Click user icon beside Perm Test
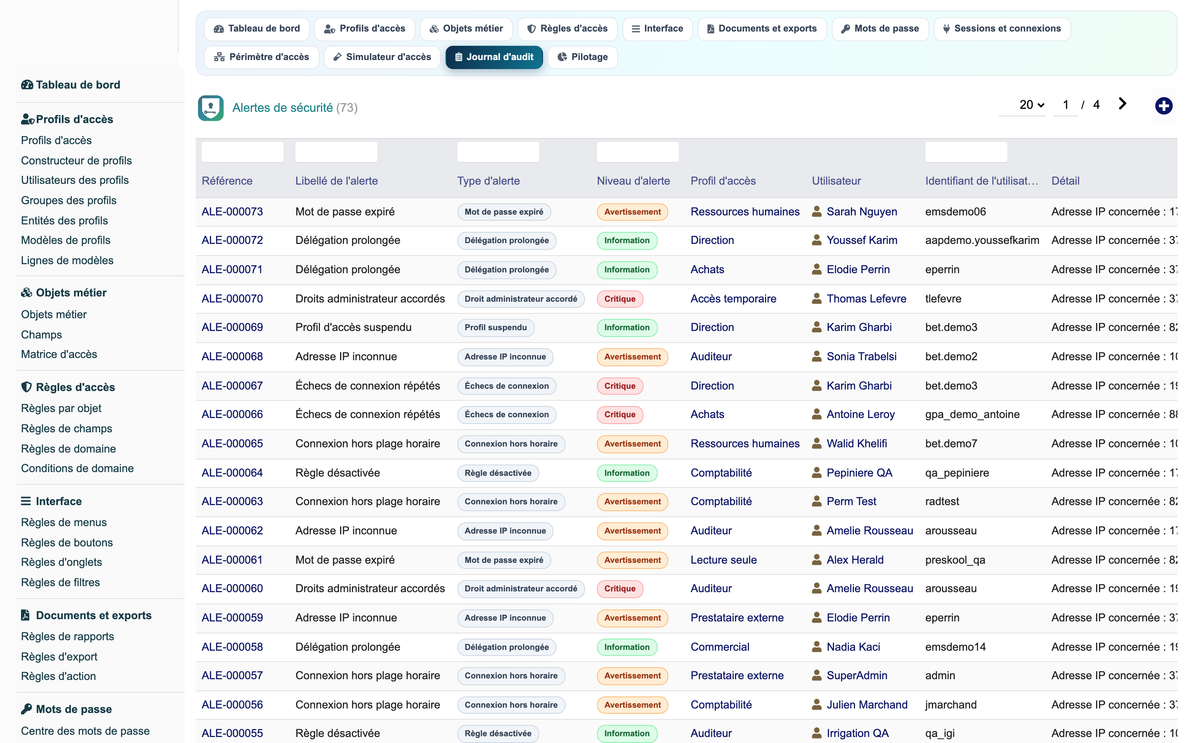This screenshot has width=1200, height=743. pos(817,502)
